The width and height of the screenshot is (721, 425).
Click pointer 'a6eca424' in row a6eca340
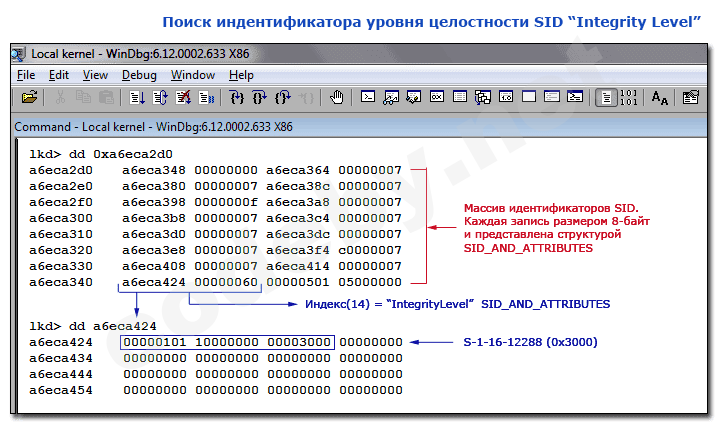[154, 282]
